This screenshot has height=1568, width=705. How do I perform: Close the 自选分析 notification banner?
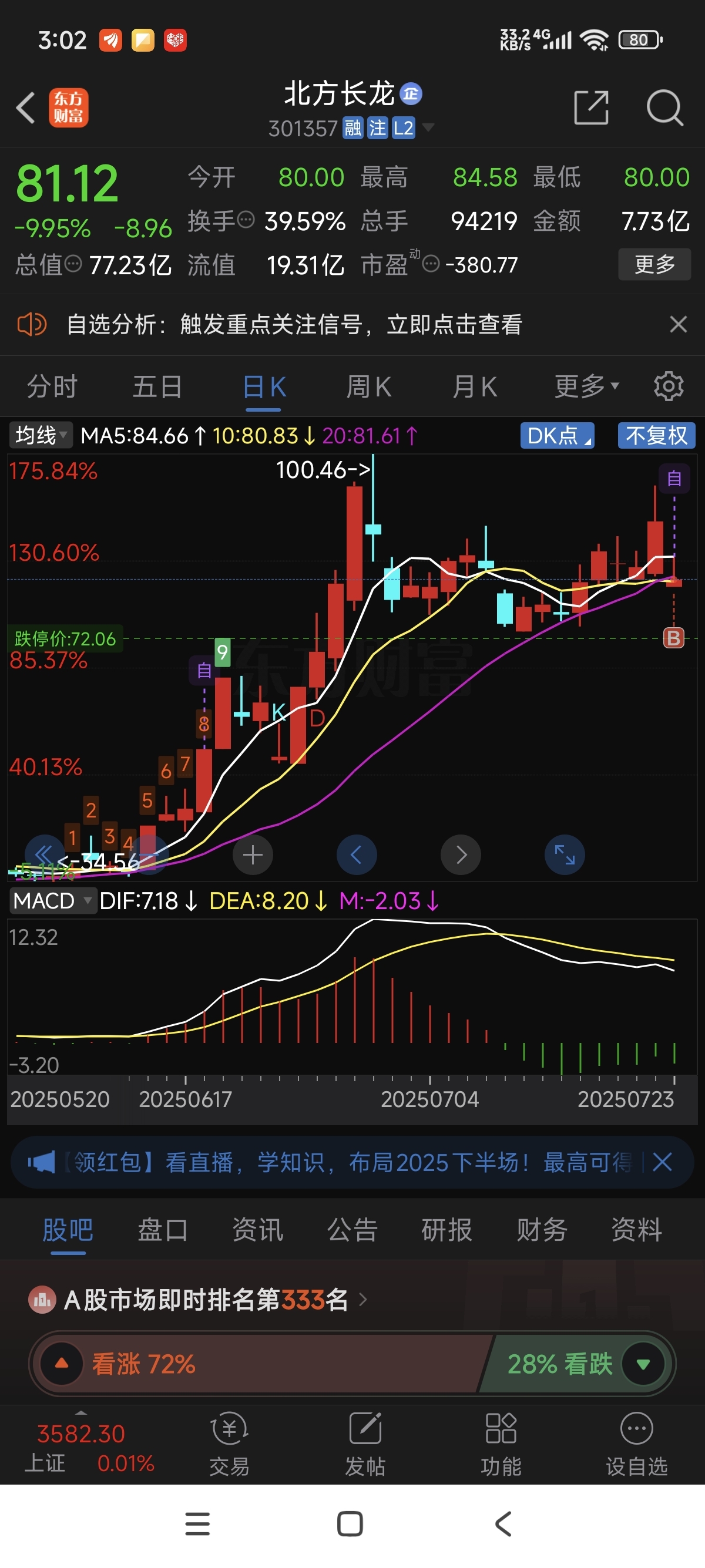pos(678,324)
